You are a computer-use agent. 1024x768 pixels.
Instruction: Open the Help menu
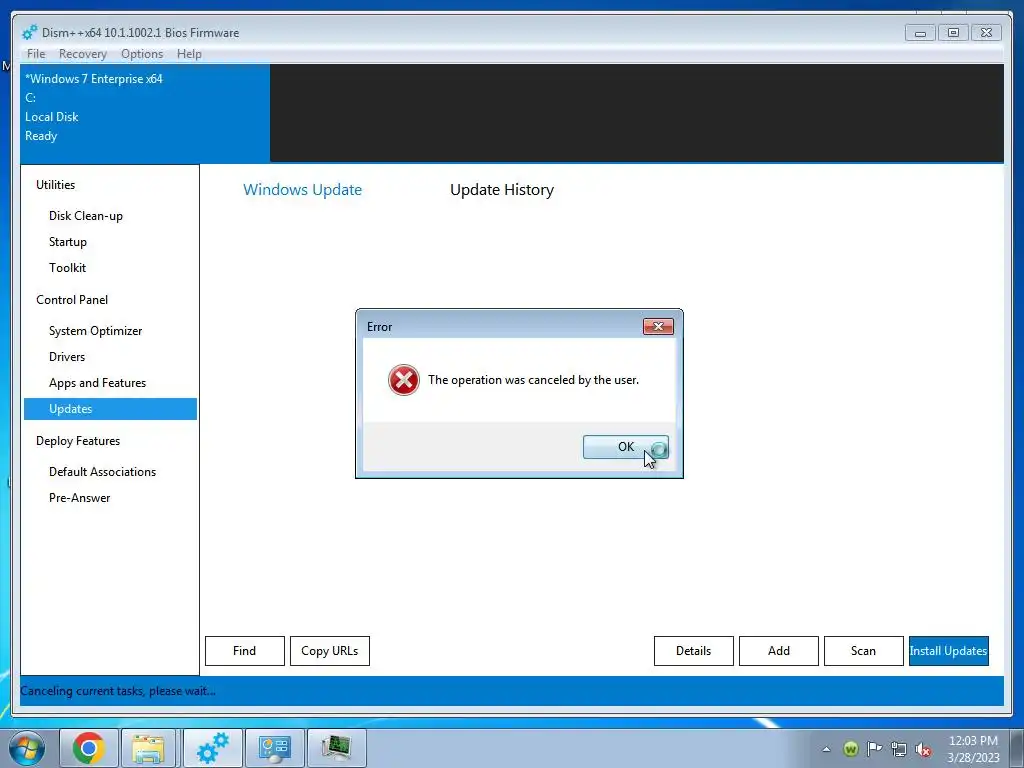(x=189, y=54)
